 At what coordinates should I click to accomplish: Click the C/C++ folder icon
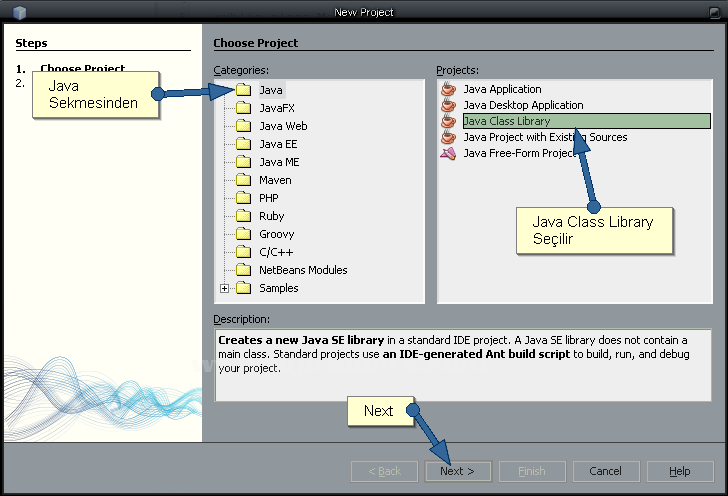click(x=243, y=252)
